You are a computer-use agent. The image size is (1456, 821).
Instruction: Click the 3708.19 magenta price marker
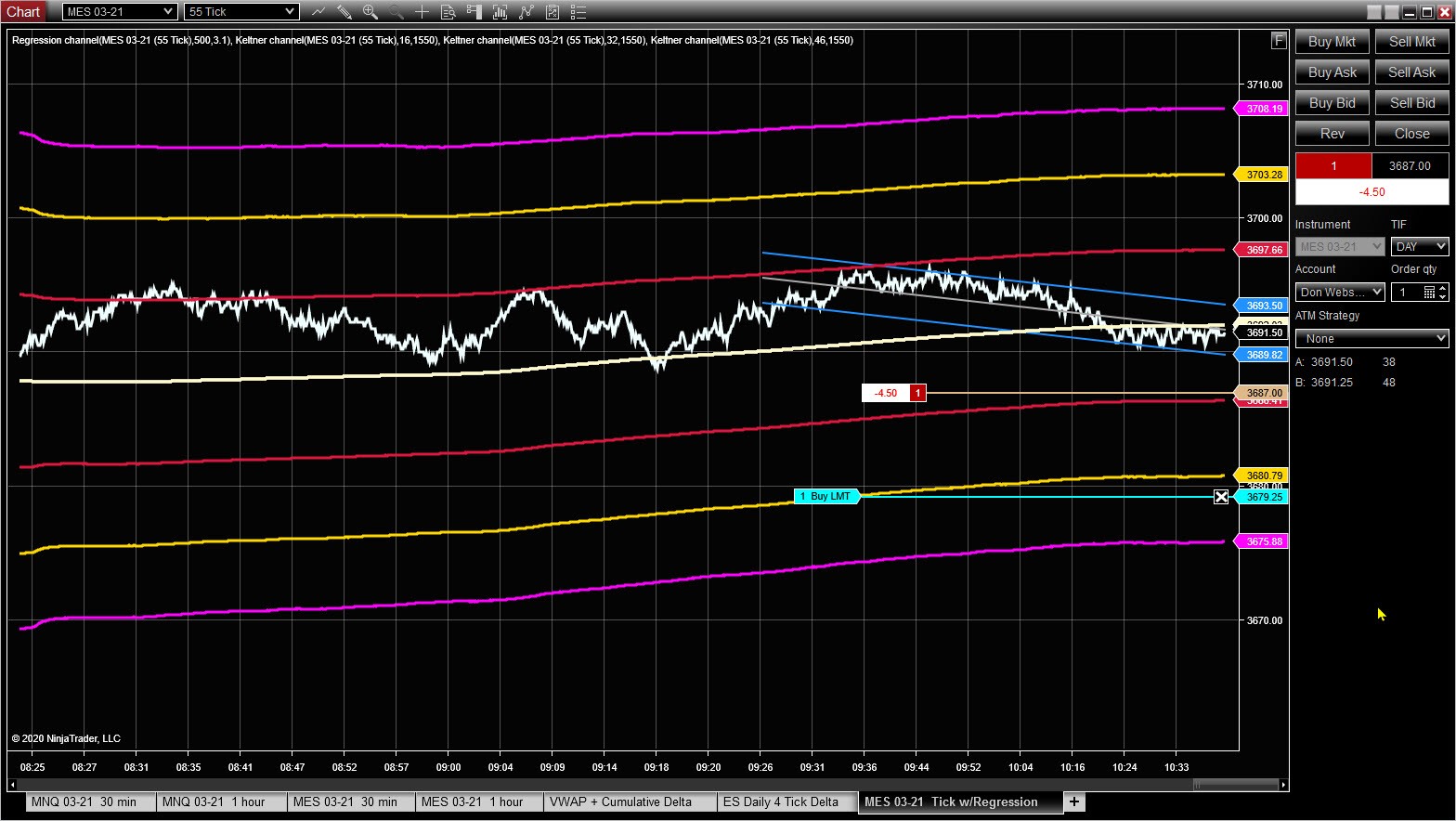click(1263, 109)
